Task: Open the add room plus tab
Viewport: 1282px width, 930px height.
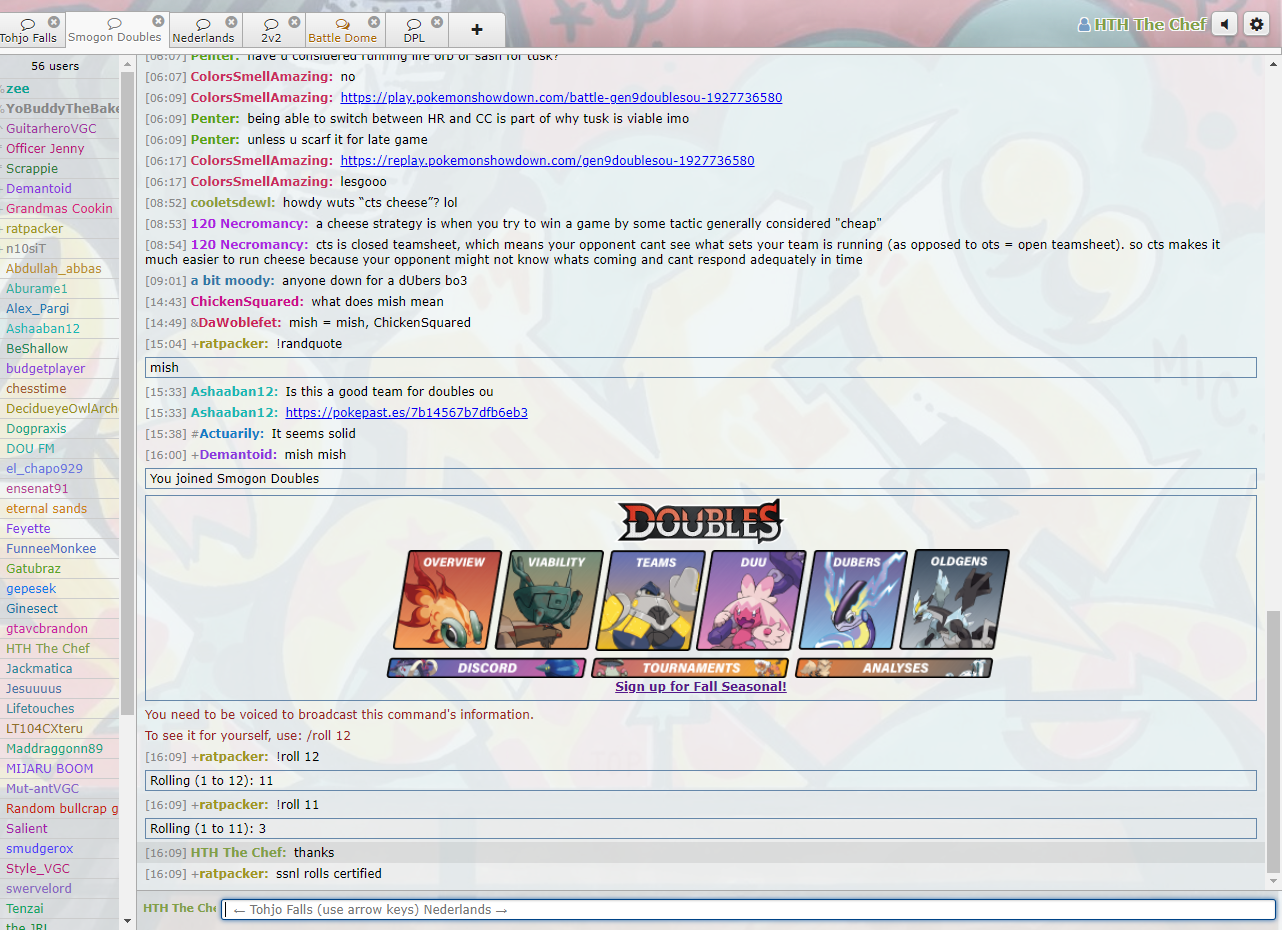Action: 477,30
